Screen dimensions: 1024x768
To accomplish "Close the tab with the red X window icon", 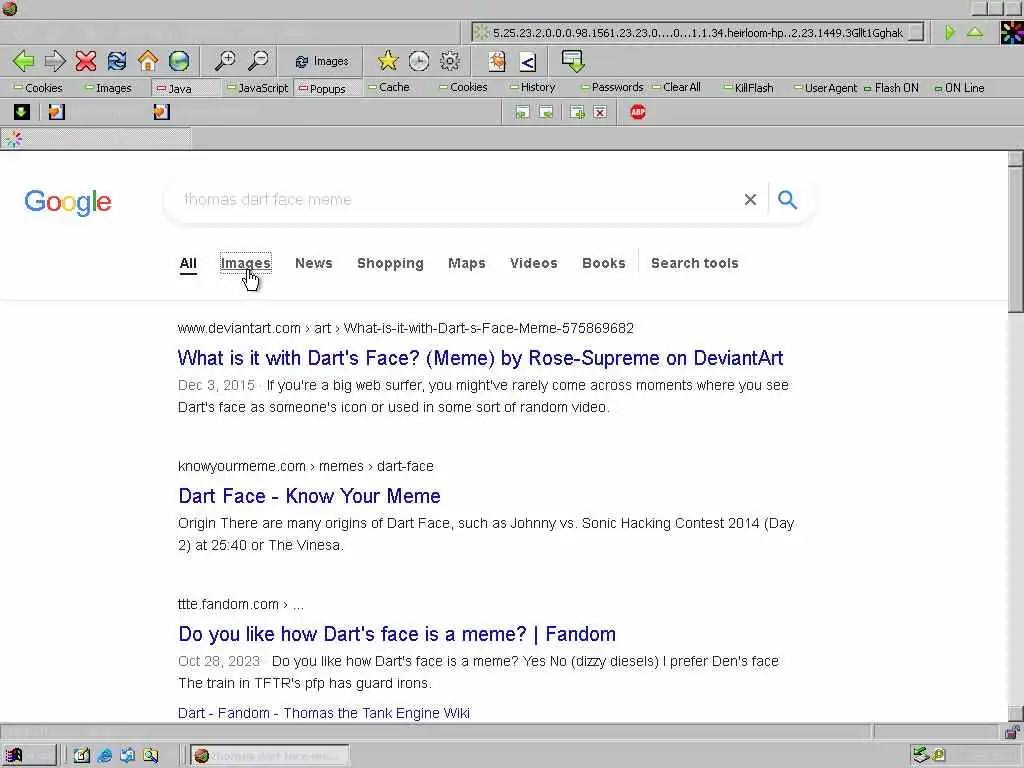I will pyautogui.click(x=600, y=112).
